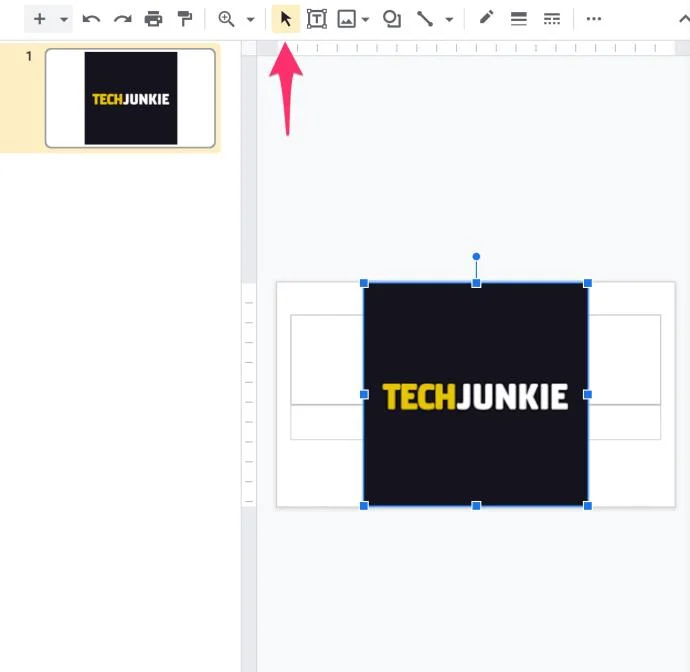Expand the line type dropdown arrow
The width and height of the screenshot is (690, 672).
[449, 19]
